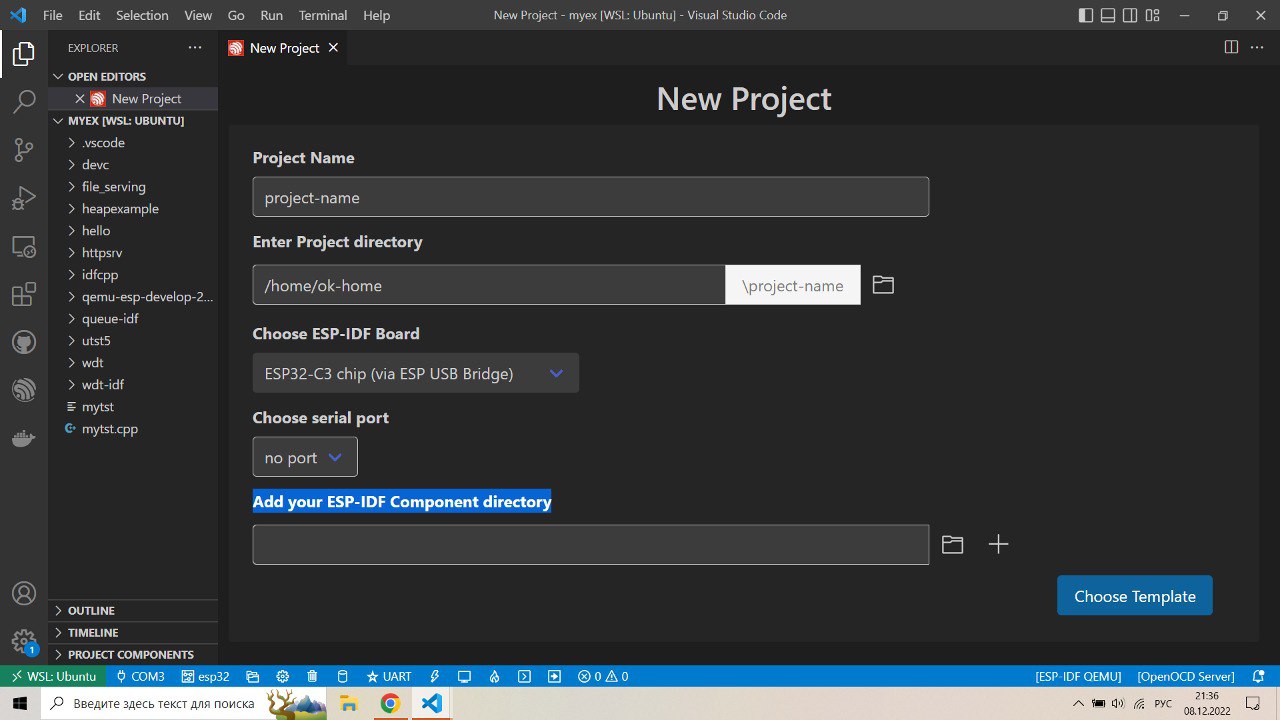Toggle the bottom panel layout
Image resolution: width=1280 pixels, height=720 pixels.
pos(1108,15)
